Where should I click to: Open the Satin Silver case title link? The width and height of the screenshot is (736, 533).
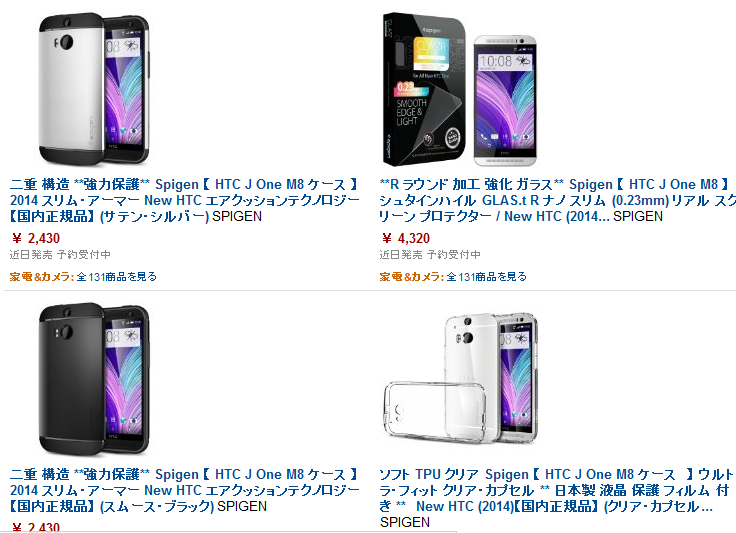tap(184, 200)
